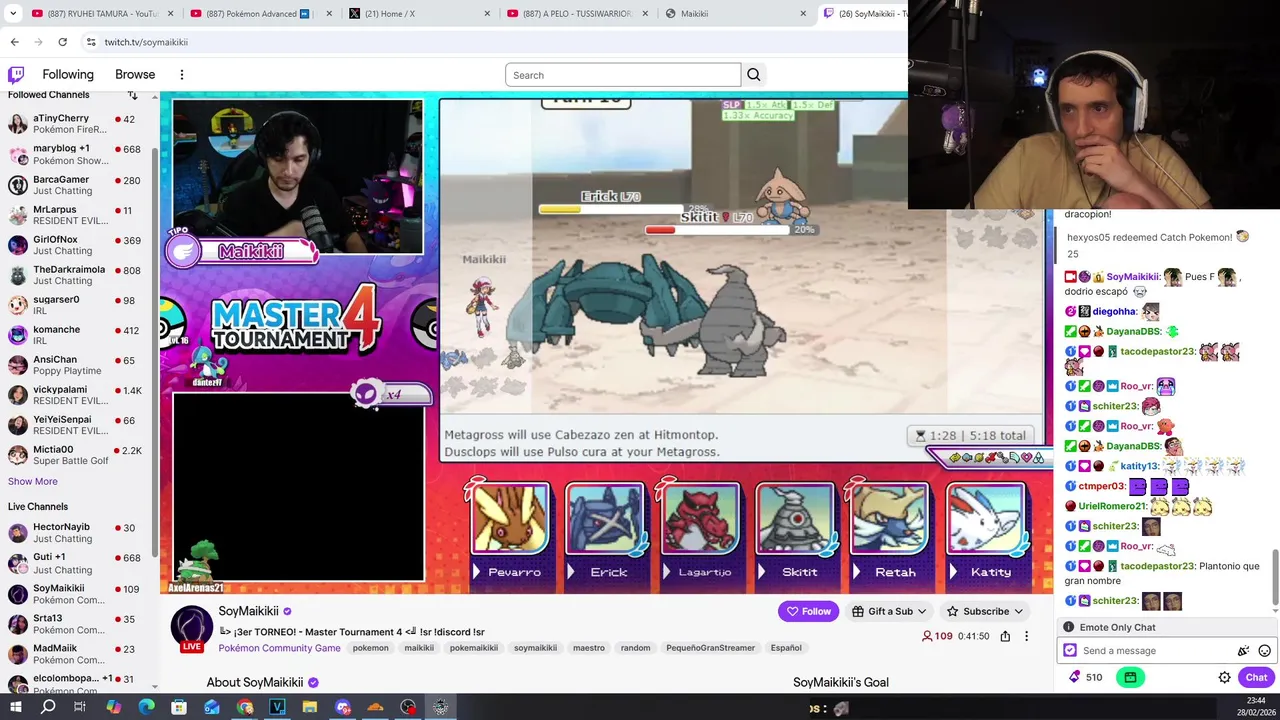Open channel points balance 510

click(1085, 677)
